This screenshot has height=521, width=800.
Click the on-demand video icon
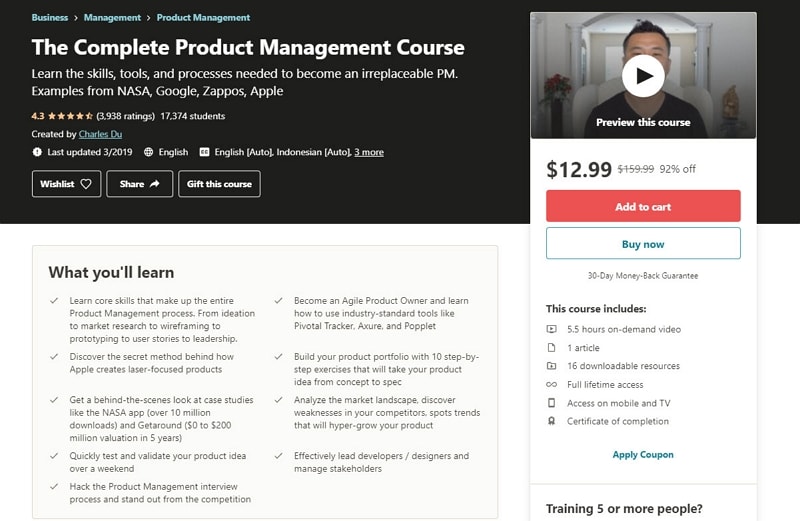(551, 329)
